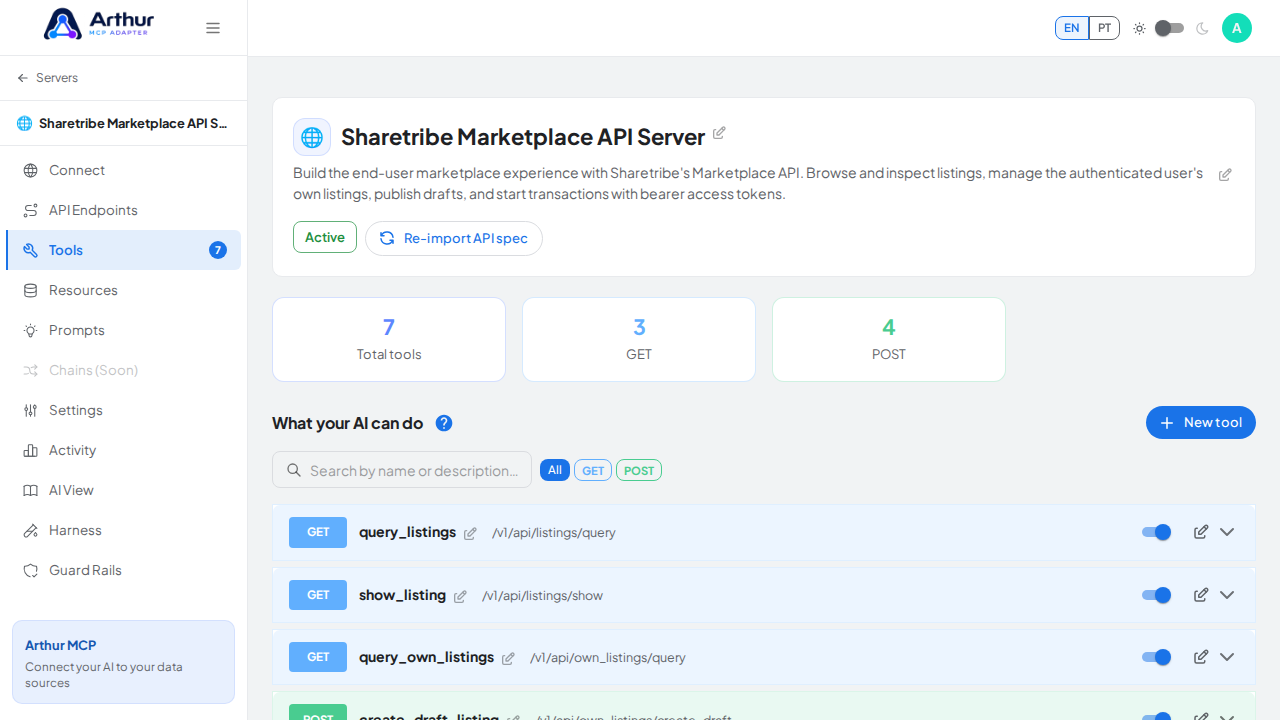Edit the server description with pencil icon
1280x720 pixels.
[x=1225, y=175]
